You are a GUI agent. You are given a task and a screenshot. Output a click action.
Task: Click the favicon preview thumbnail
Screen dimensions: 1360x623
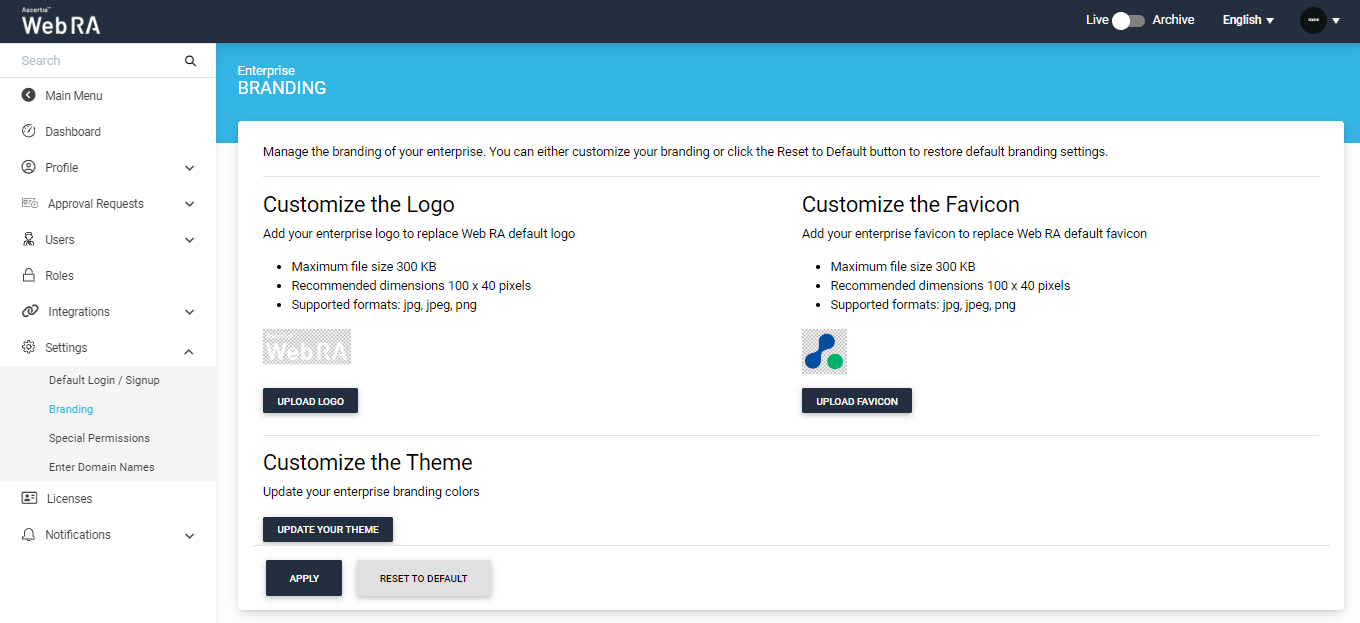tap(824, 351)
